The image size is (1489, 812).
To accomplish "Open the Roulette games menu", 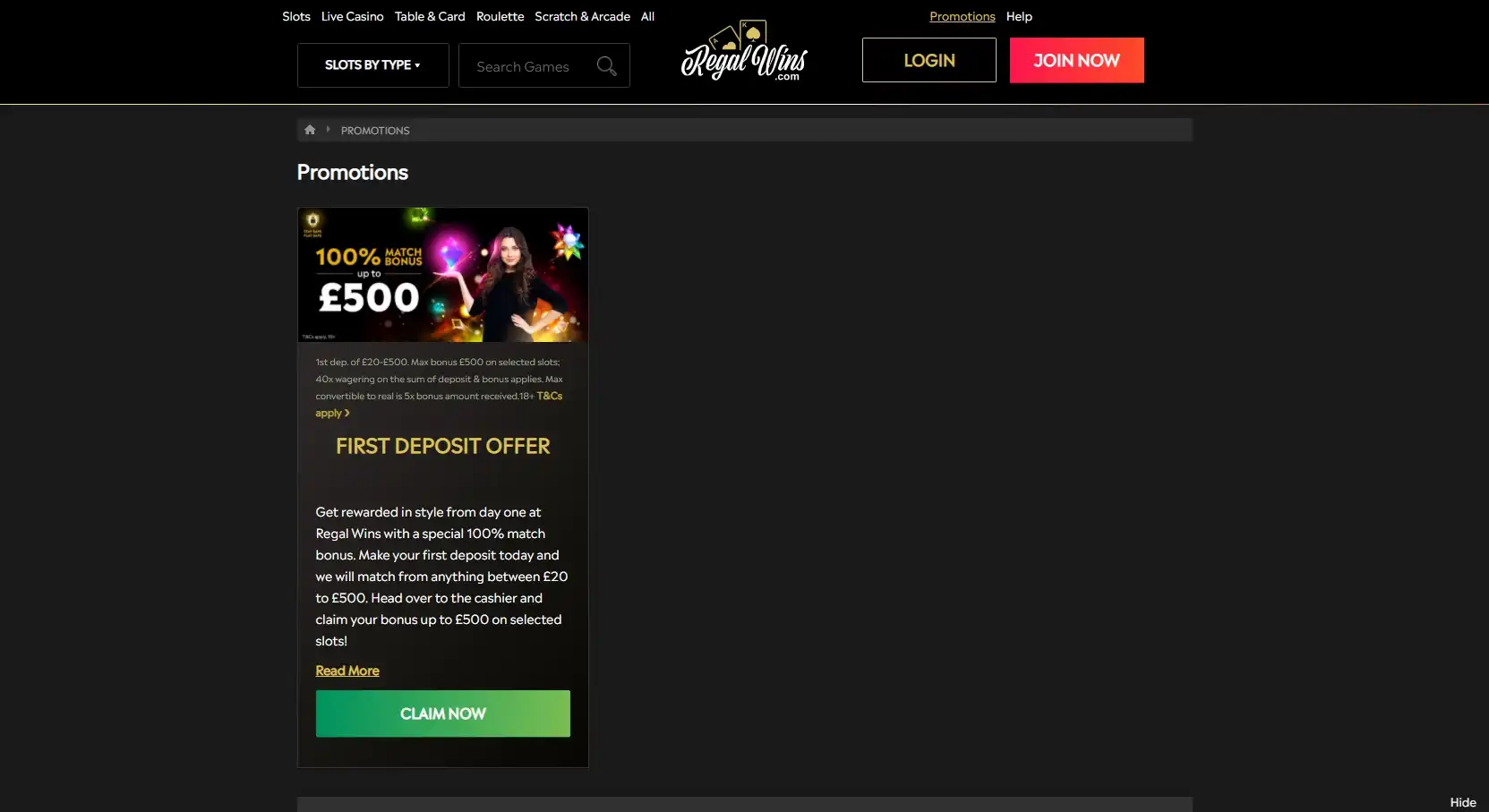I will coord(500,16).
